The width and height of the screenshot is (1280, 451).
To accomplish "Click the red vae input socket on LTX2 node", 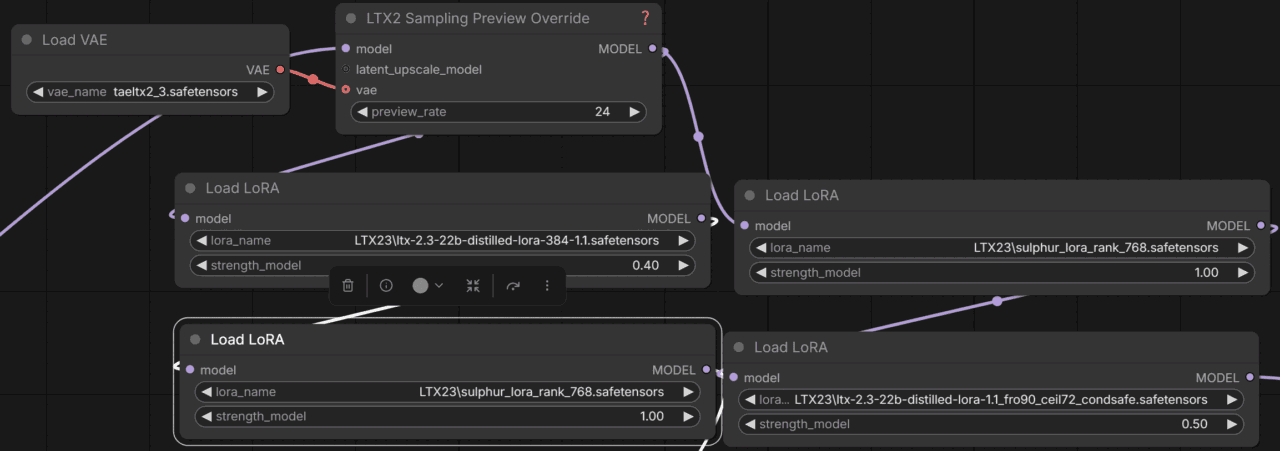I will tap(346, 90).
